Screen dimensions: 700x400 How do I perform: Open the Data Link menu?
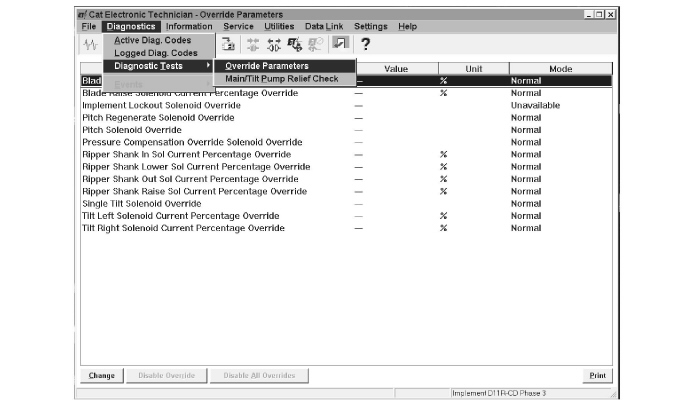point(324,26)
